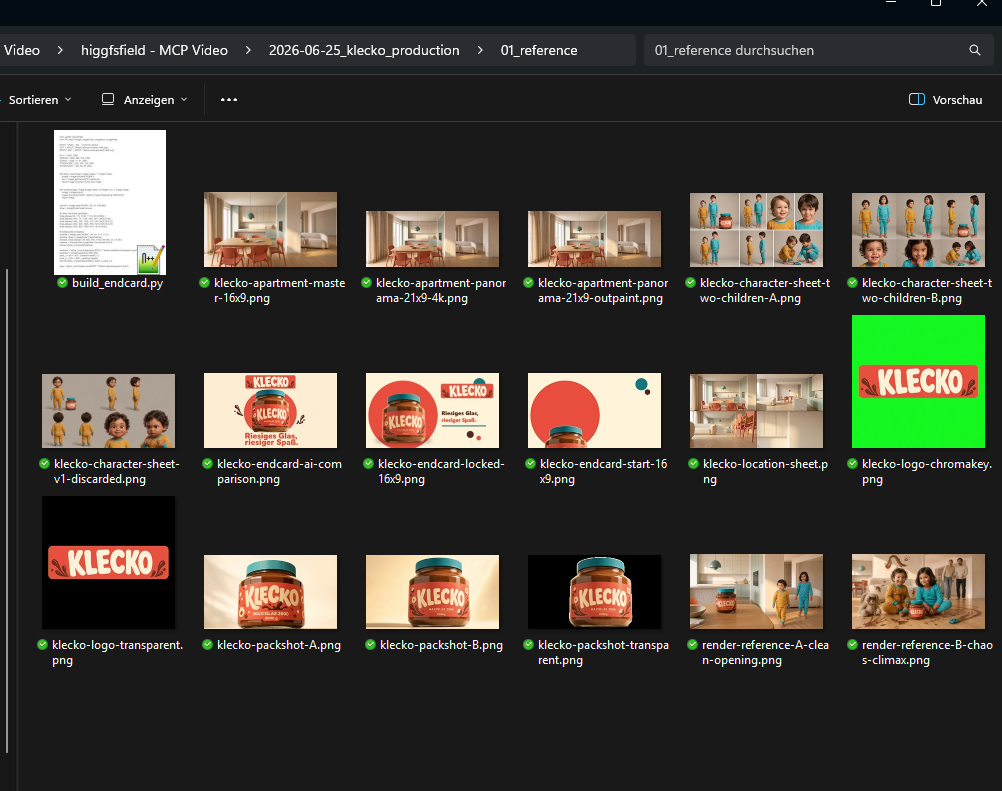This screenshot has height=791, width=1002.
Task: Click the search magnifier icon
Action: [x=975, y=50]
